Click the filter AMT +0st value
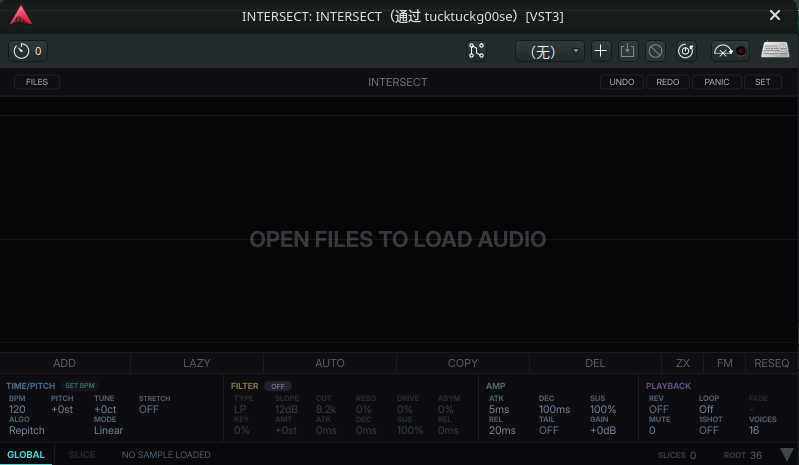This screenshot has height=465, width=799. [x=286, y=430]
